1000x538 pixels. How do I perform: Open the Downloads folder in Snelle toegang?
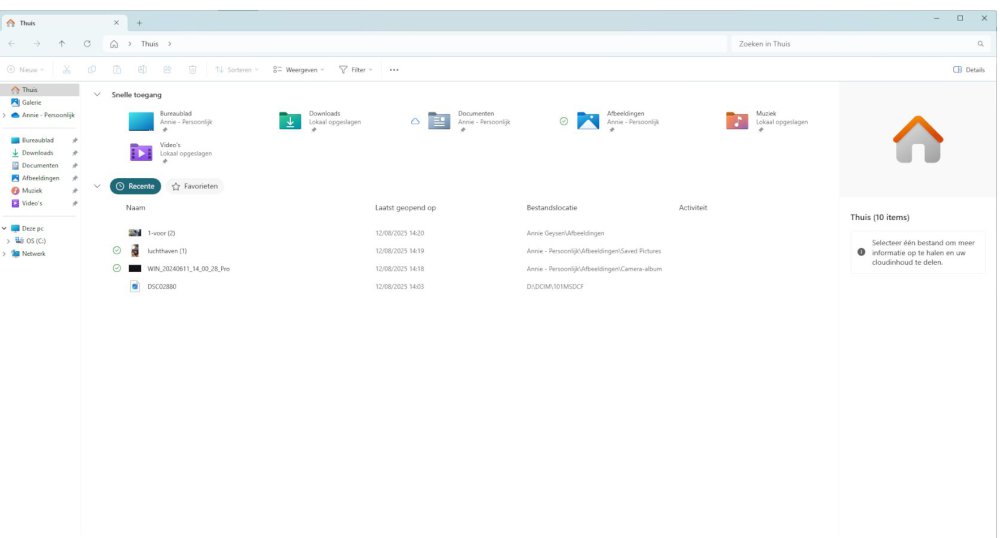pos(290,121)
